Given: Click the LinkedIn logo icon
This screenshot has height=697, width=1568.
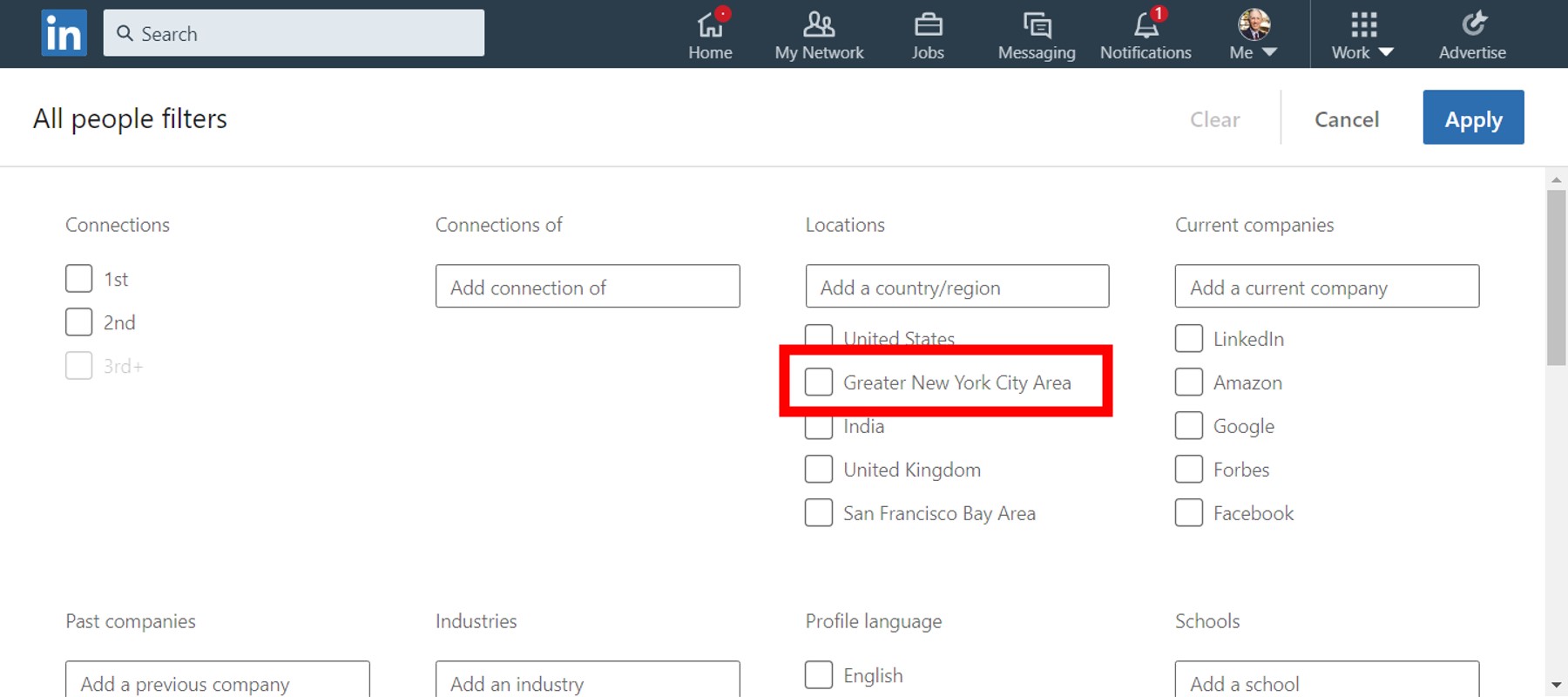Looking at the screenshot, I should (x=64, y=33).
